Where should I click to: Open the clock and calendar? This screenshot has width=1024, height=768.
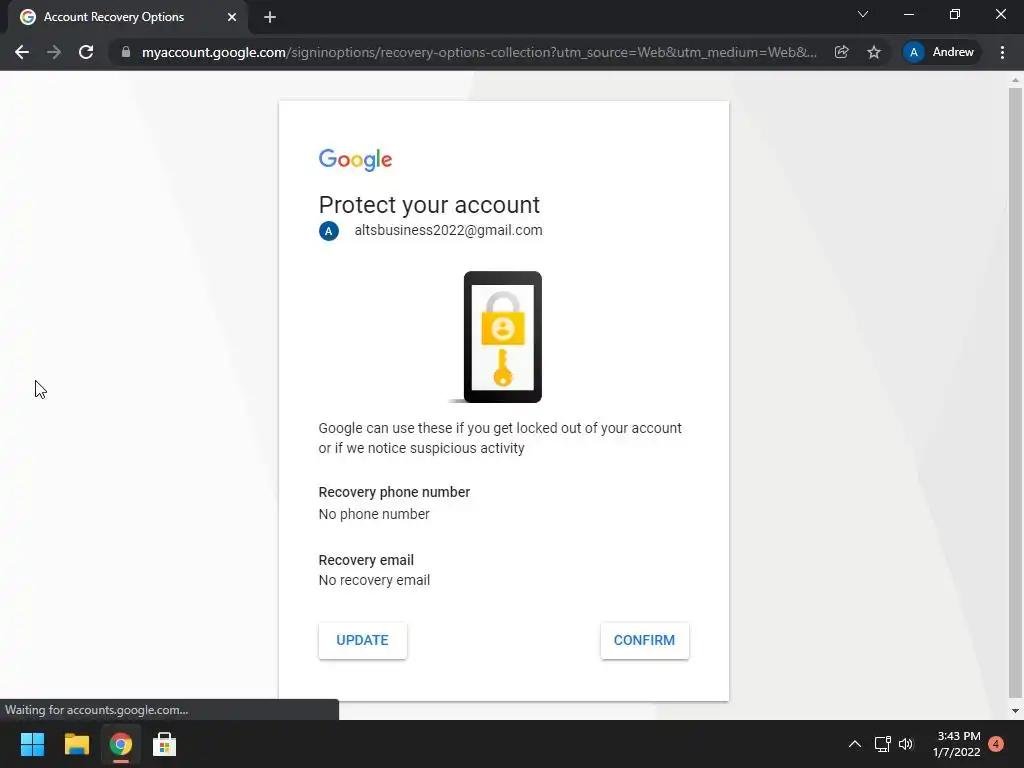point(957,744)
